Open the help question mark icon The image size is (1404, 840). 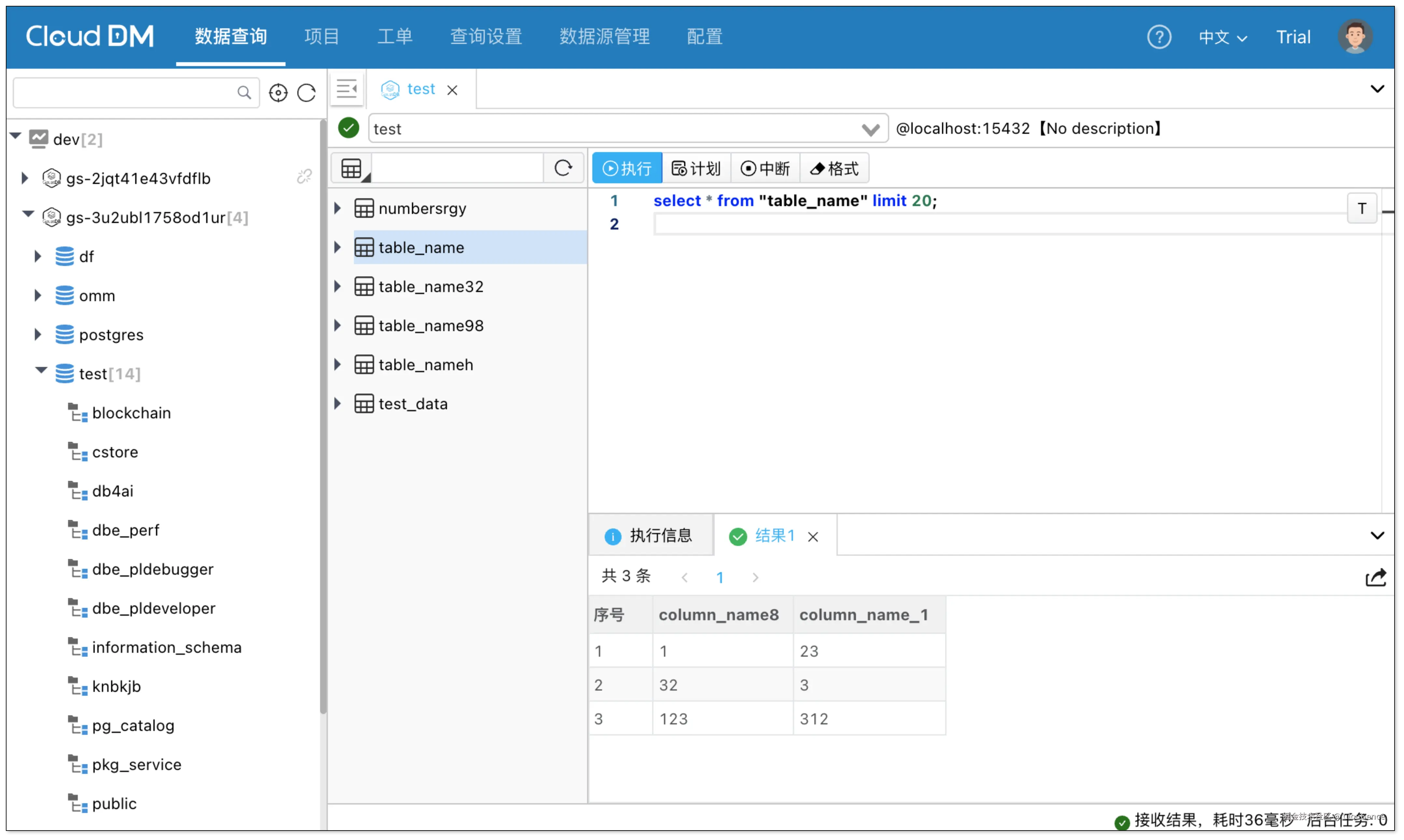tap(1159, 37)
